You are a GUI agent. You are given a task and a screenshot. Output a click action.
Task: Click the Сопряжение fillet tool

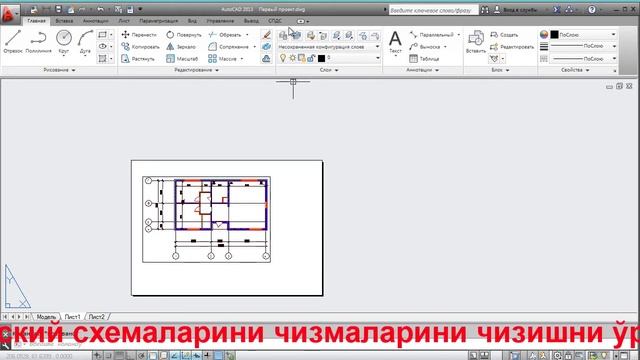[x=228, y=47]
